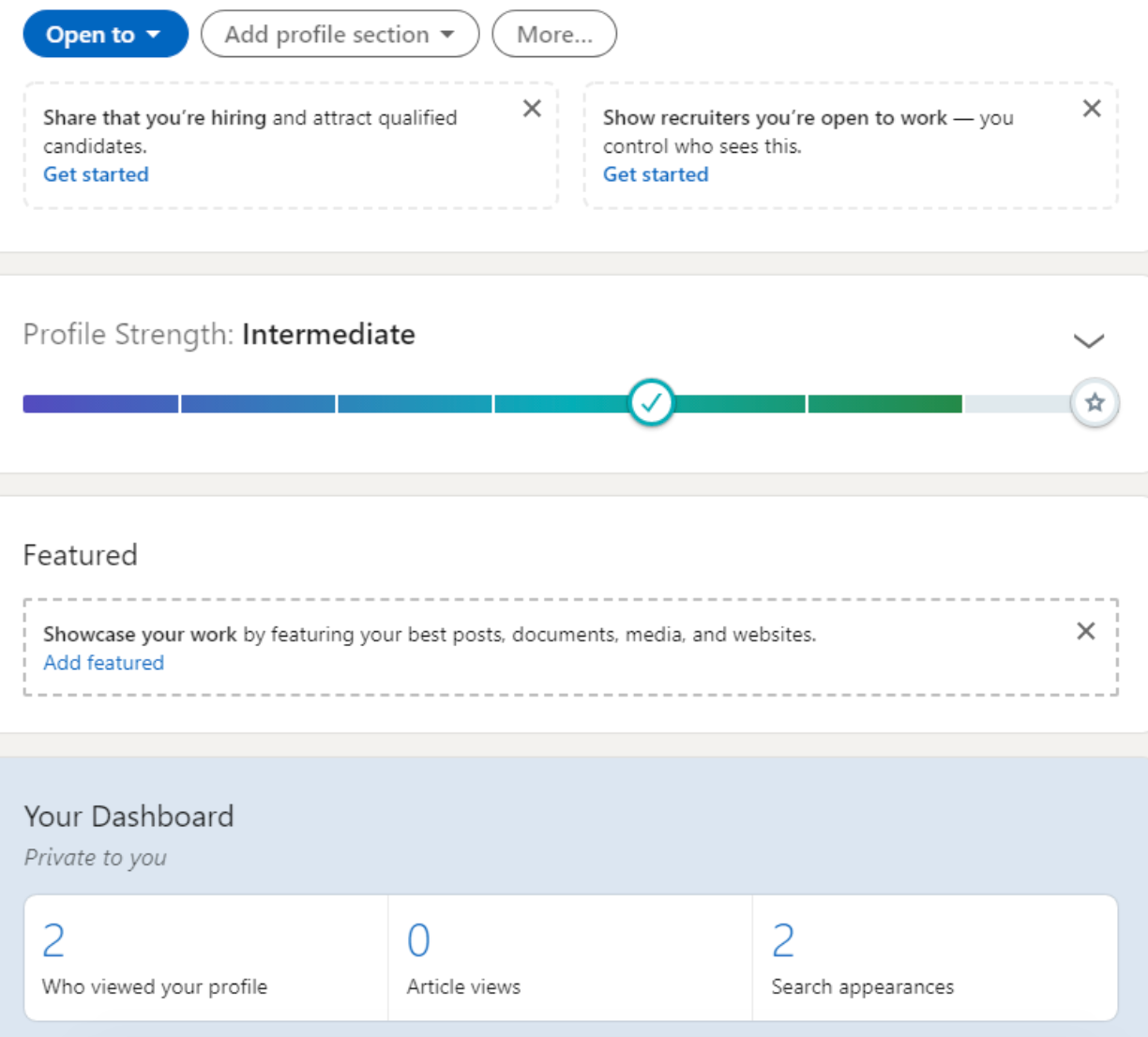Viewport: 1148px width, 1037px height.
Task: Click the "Add featured" link
Action: [103, 663]
